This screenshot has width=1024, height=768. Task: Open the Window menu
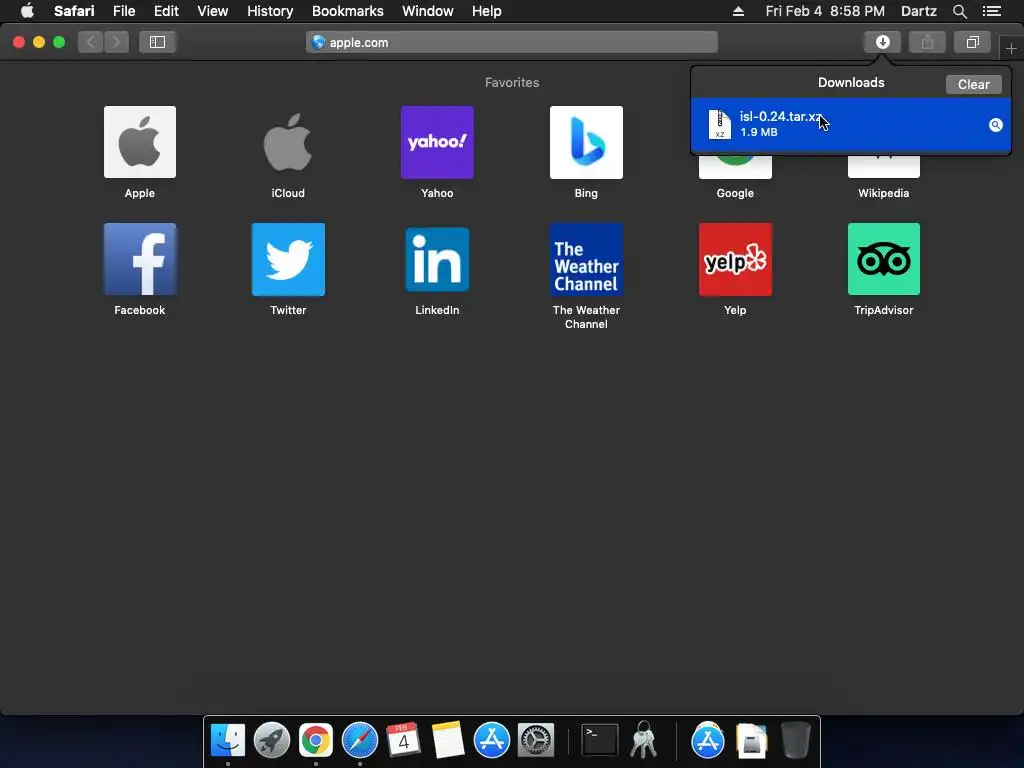427,11
